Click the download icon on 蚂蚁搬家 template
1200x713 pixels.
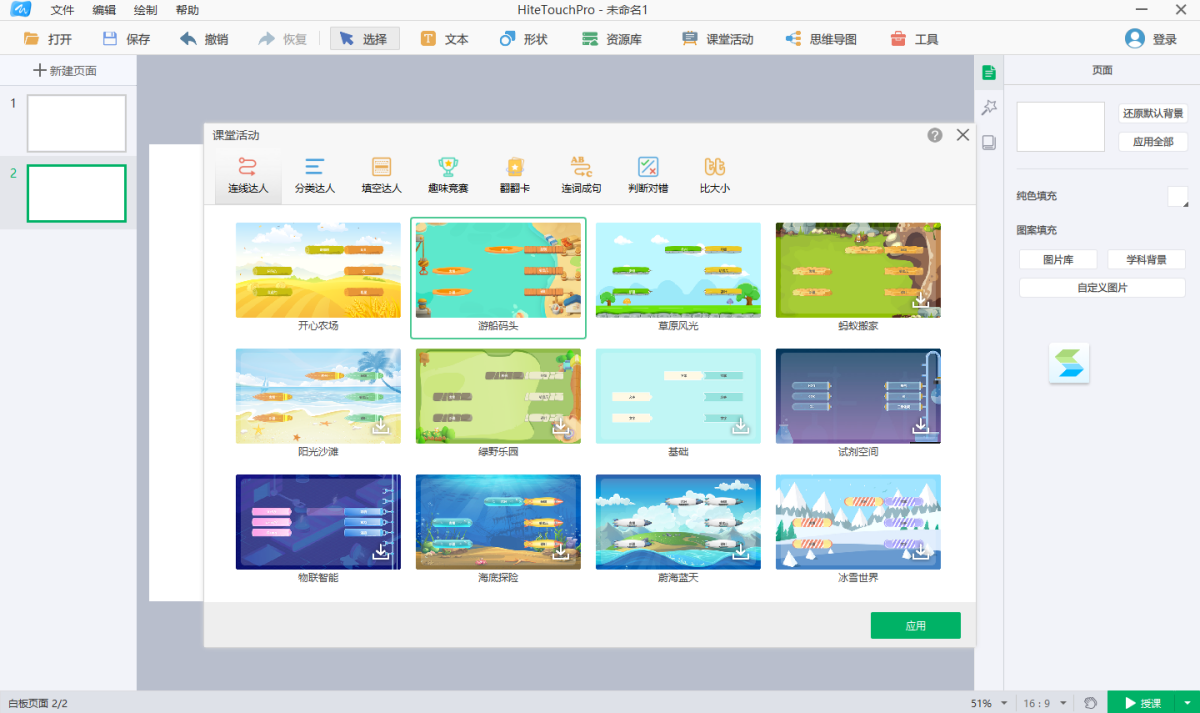coord(921,301)
